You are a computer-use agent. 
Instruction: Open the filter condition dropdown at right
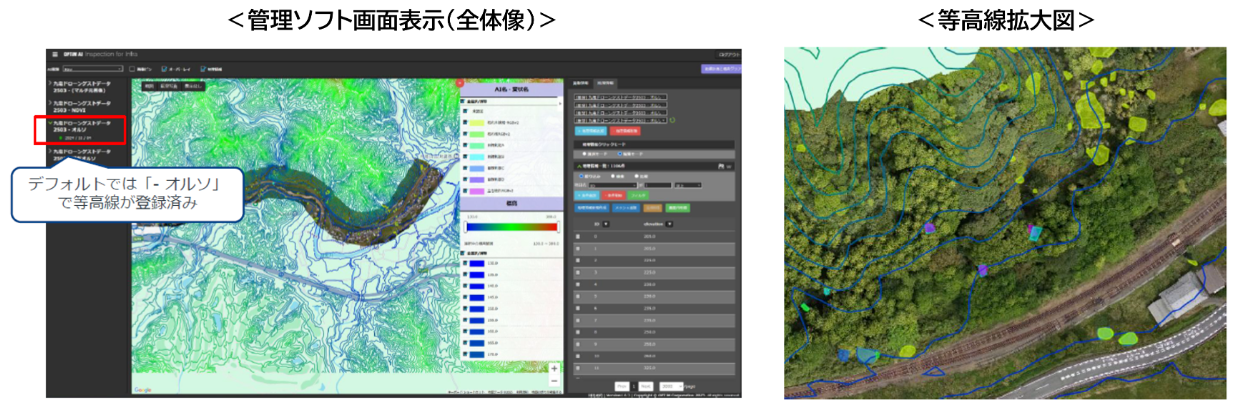click(x=688, y=185)
